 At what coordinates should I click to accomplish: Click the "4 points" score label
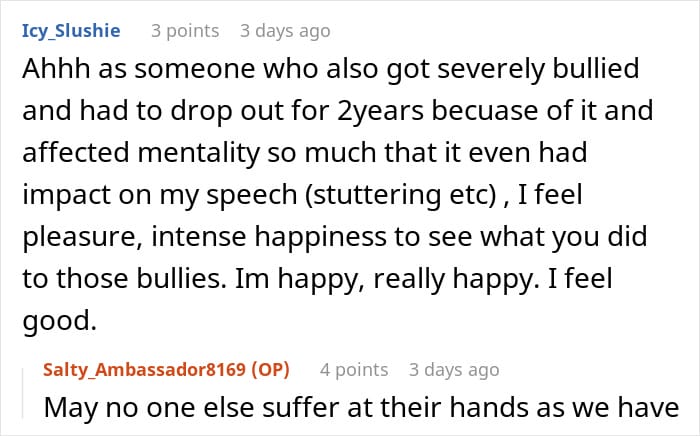pos(354,370)
